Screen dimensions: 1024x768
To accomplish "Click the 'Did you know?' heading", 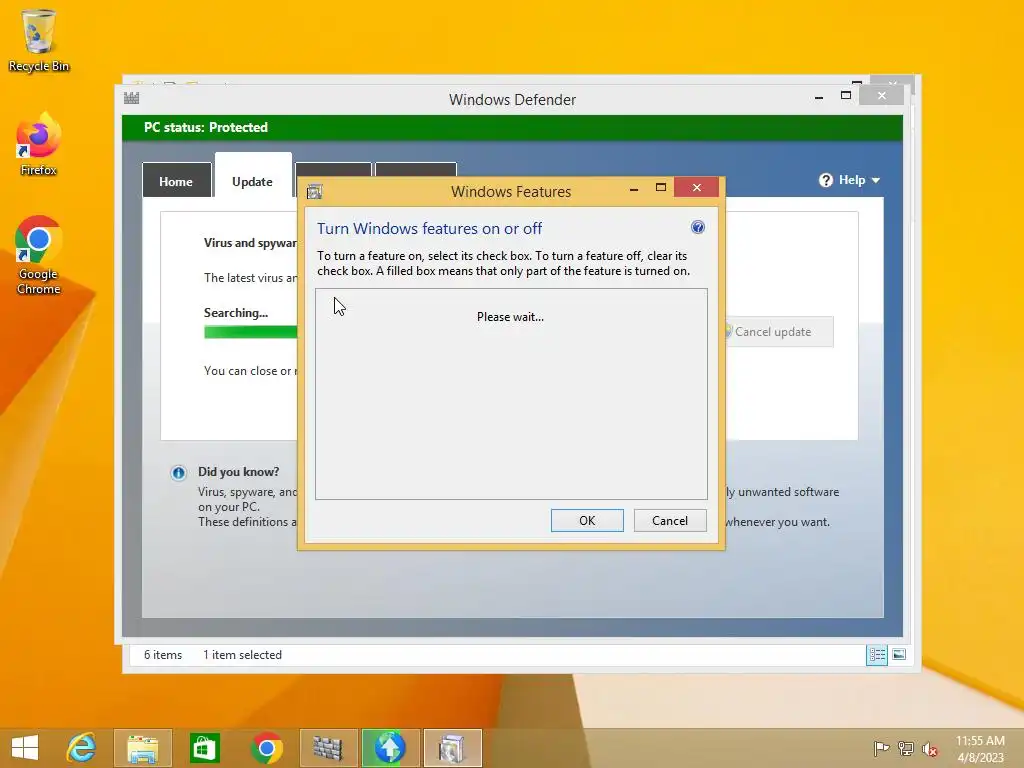I will pos(238,472).
